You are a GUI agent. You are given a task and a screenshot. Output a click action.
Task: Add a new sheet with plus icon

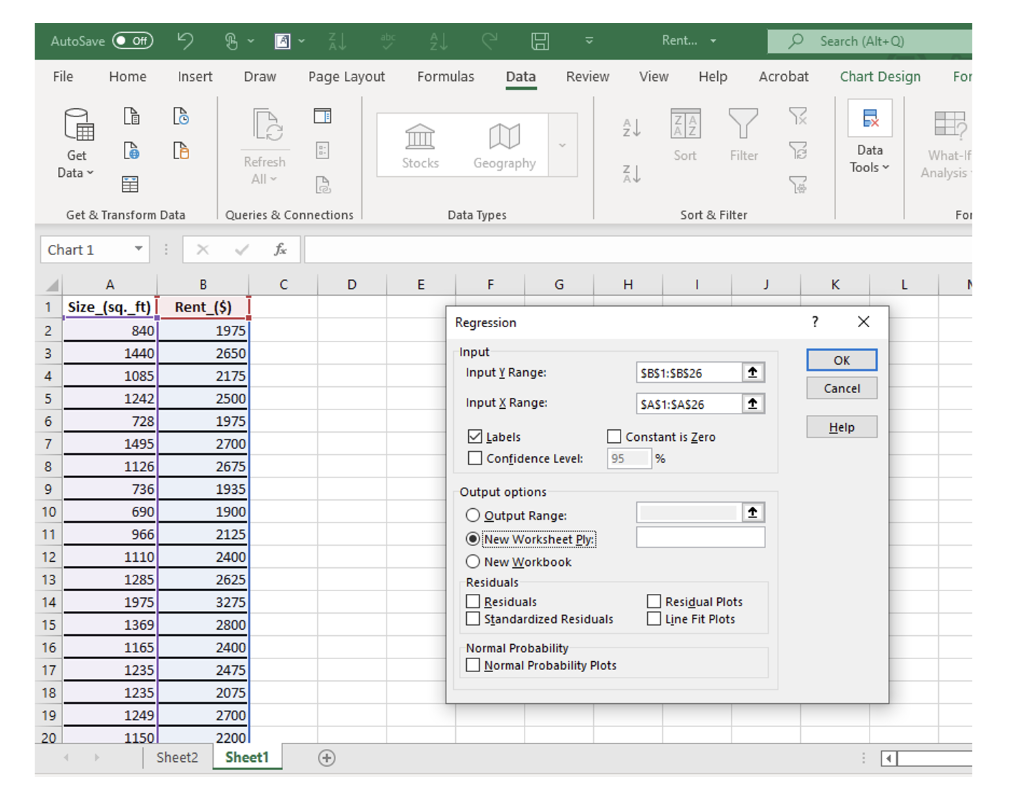click(x=326, y=758)
